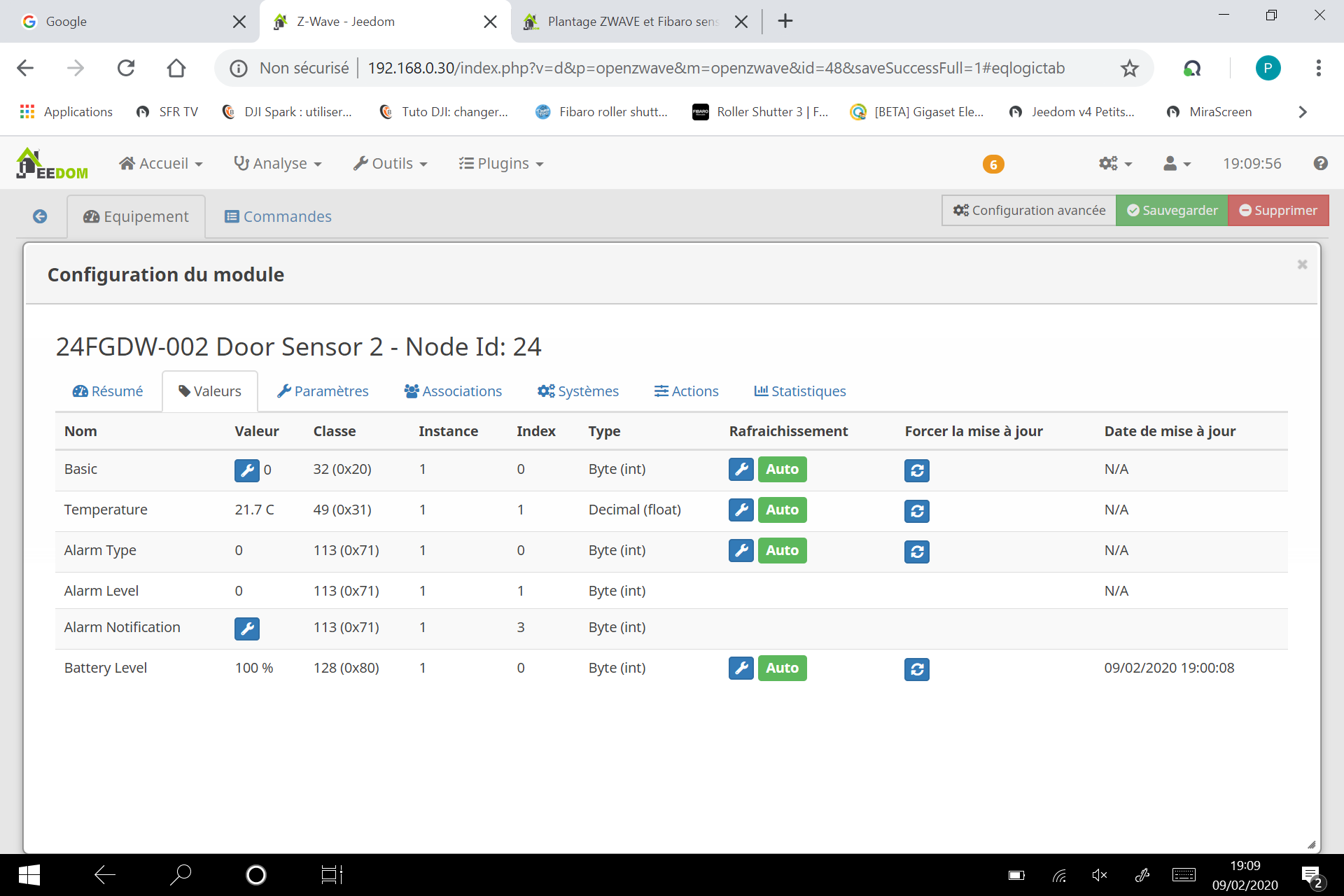
Task: Open the Outils dropdown menu
Action: tap(391, 163)
